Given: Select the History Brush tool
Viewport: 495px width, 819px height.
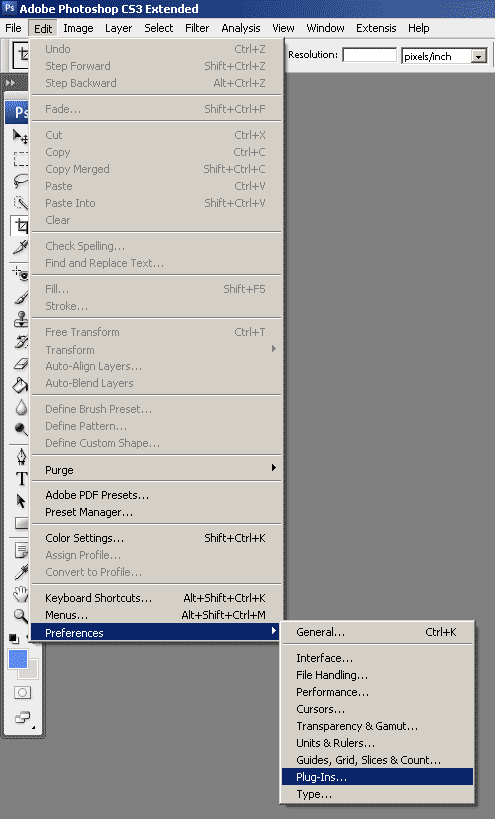Looking at the screenshot, I should pos(20,341).
